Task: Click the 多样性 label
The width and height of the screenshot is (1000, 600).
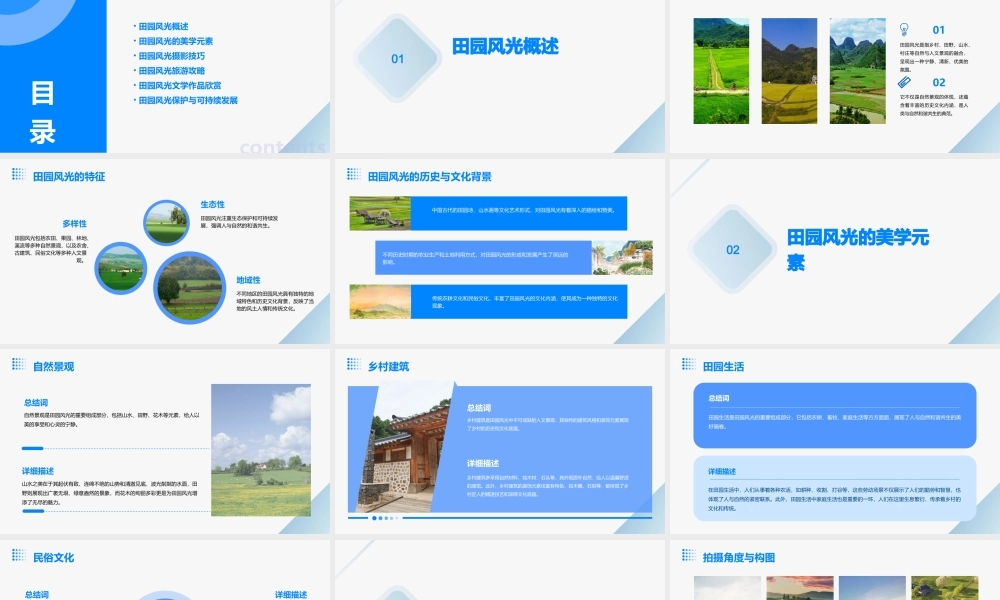Action: coord(75,224)
